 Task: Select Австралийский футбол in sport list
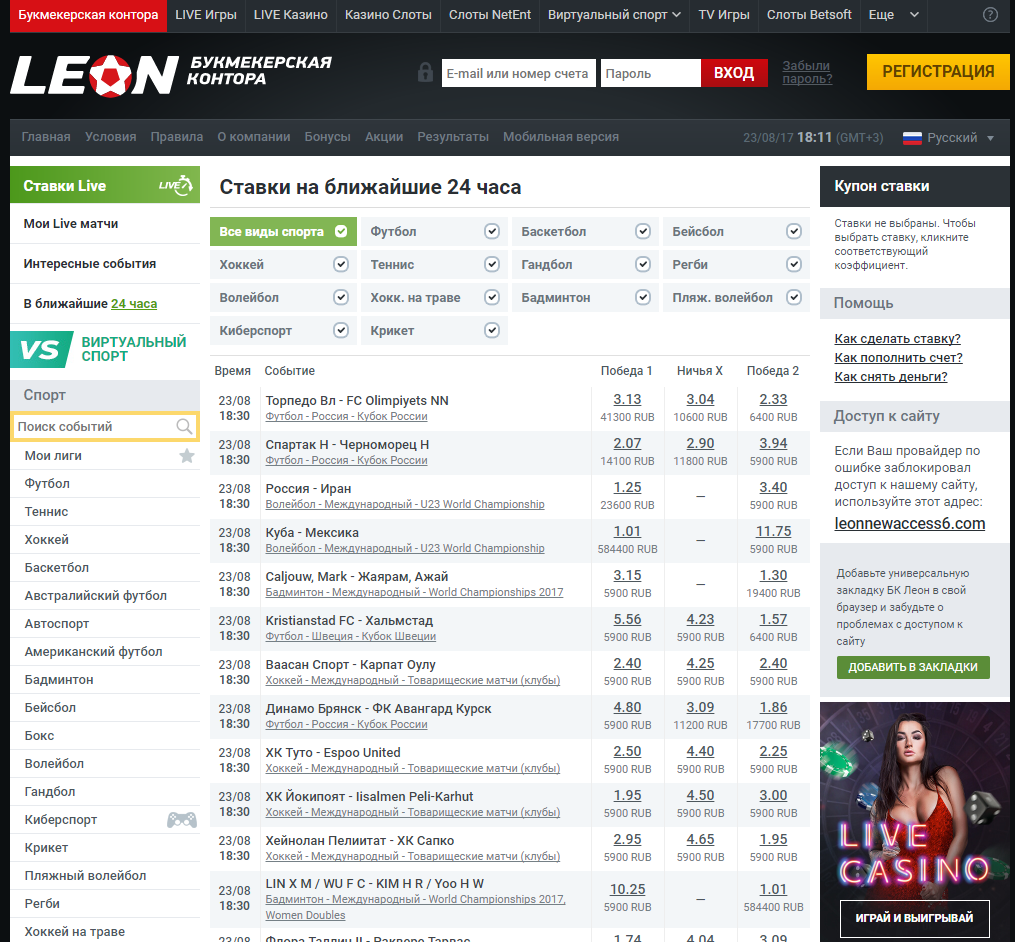(96, 596)
